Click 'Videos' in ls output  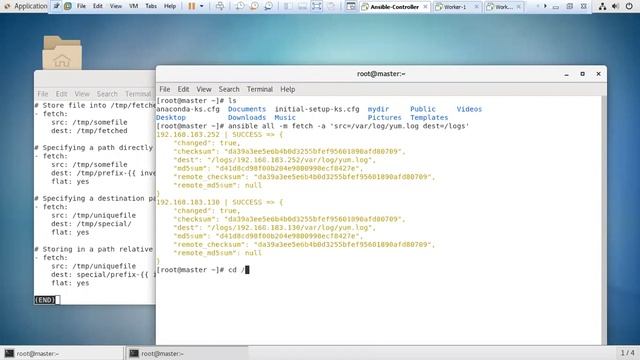pyautogui.click(x=469, y=109)
